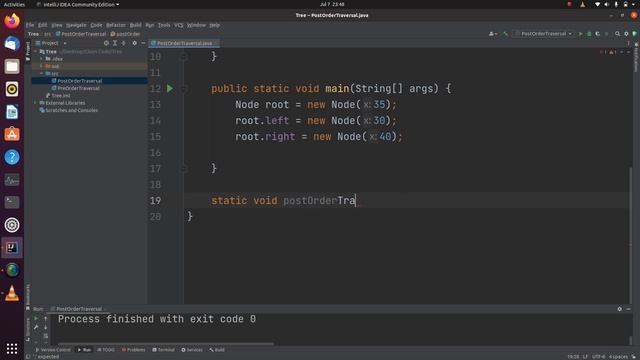Image resolution: width=640 pixels, height=360 pixels.
Task: Open Project panel options gear
Action: point(134,43)
